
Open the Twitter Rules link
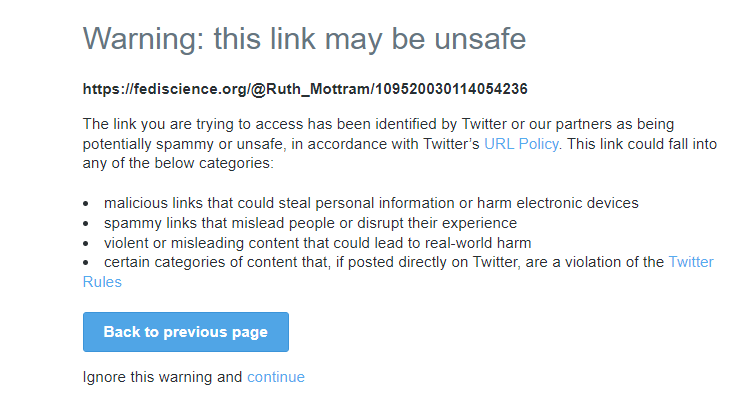pos(691,262)
